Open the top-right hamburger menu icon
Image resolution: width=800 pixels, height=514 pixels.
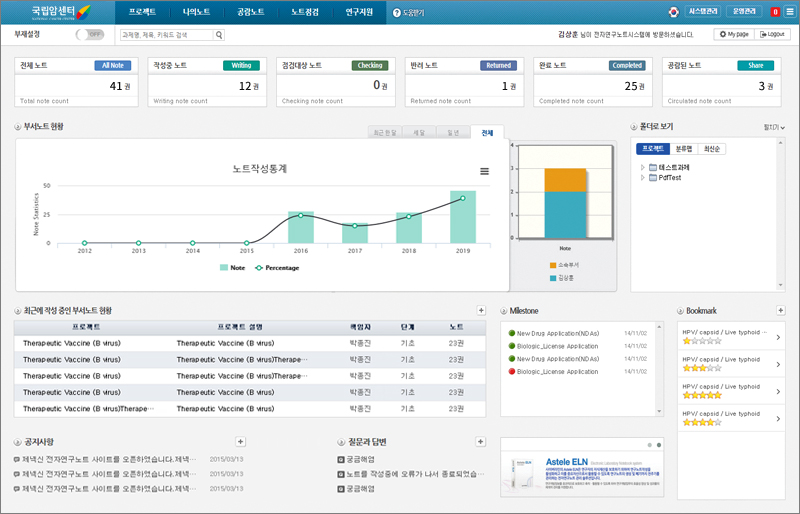coord(789,12)
